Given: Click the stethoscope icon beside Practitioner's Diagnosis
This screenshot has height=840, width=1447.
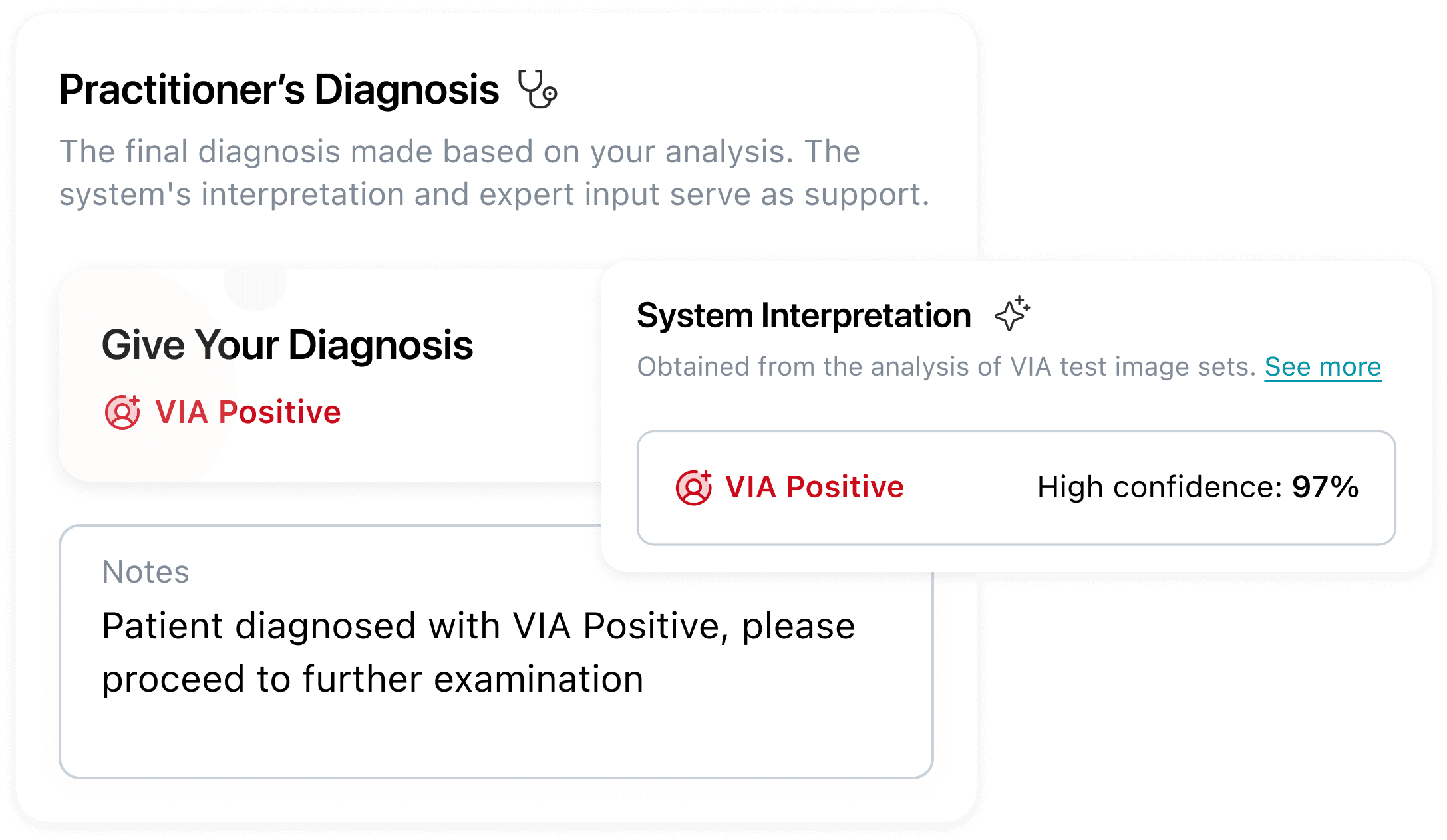Looking at the screenshot, I should coord(538,90).
